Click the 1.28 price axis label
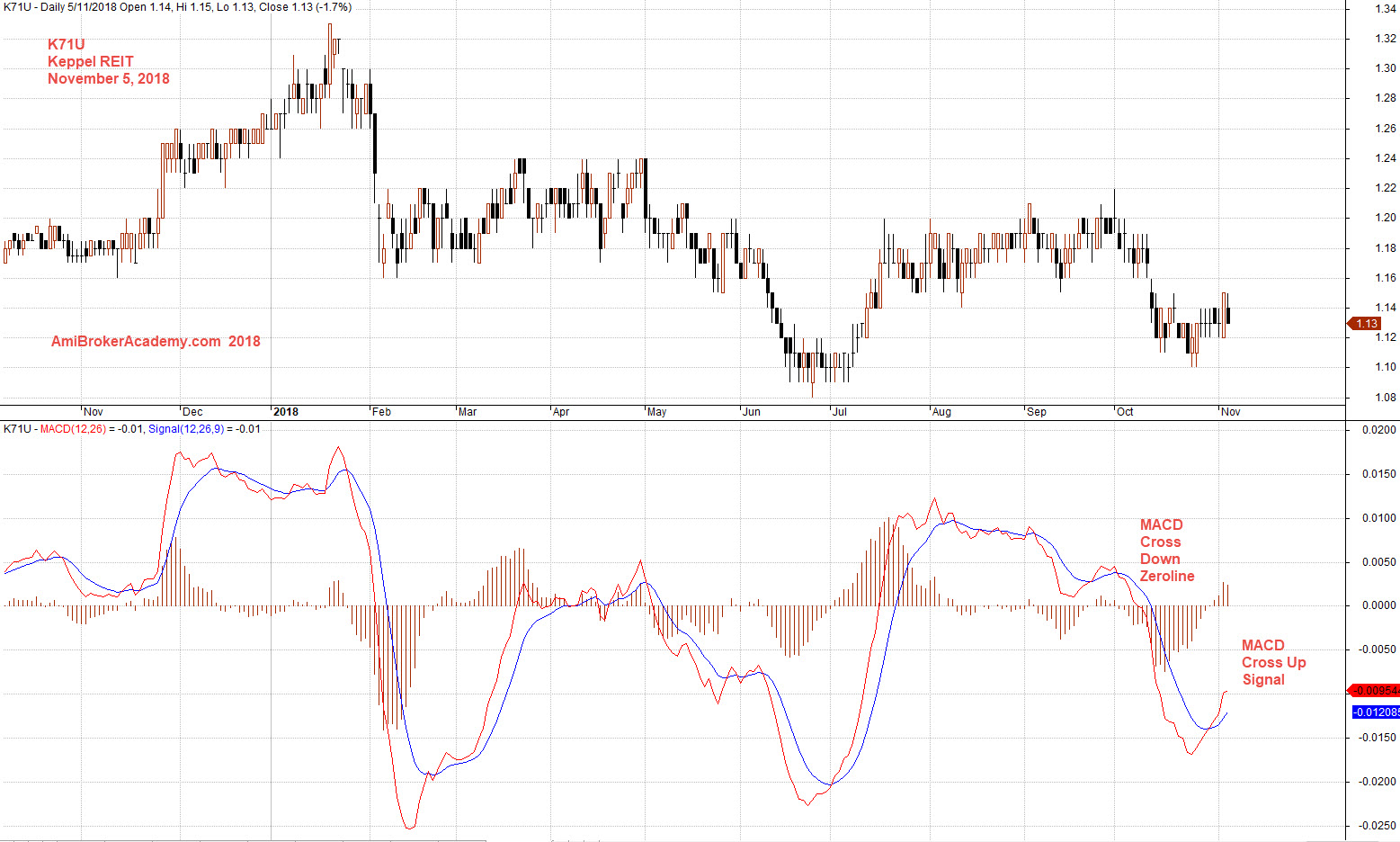The height and width of the screenshot is (842, 1400). (1386, 98)
